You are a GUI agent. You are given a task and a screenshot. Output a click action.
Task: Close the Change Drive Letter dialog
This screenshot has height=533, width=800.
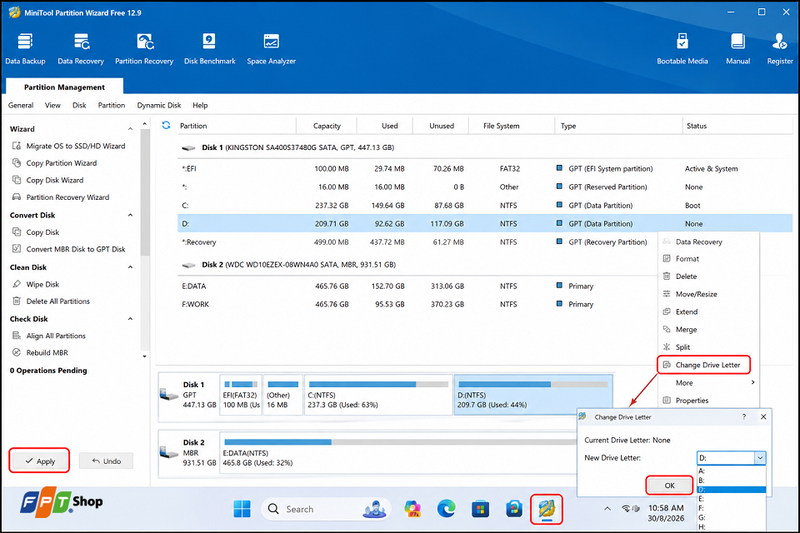(x=763, y=417)
